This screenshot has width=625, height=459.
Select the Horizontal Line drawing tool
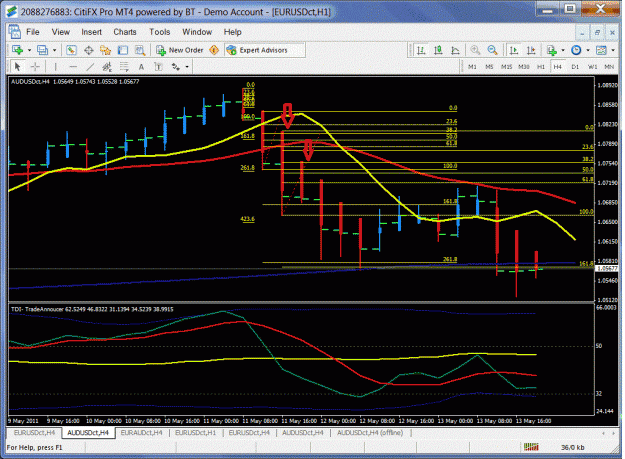click(73, 67)
